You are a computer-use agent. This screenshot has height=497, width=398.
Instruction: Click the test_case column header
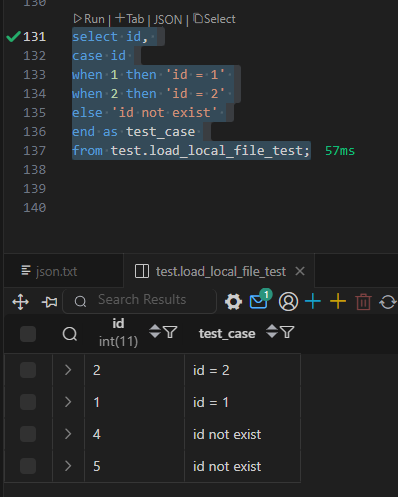tap(227, 334)
